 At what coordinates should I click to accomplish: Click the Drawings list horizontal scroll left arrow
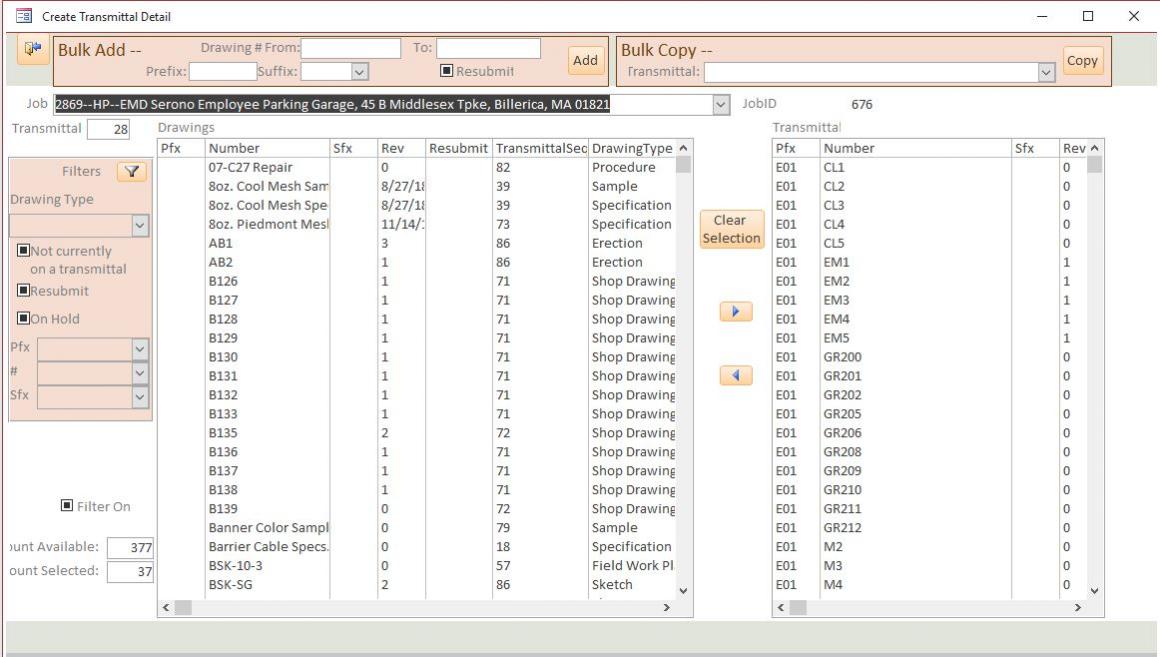(x=166, y=607)
